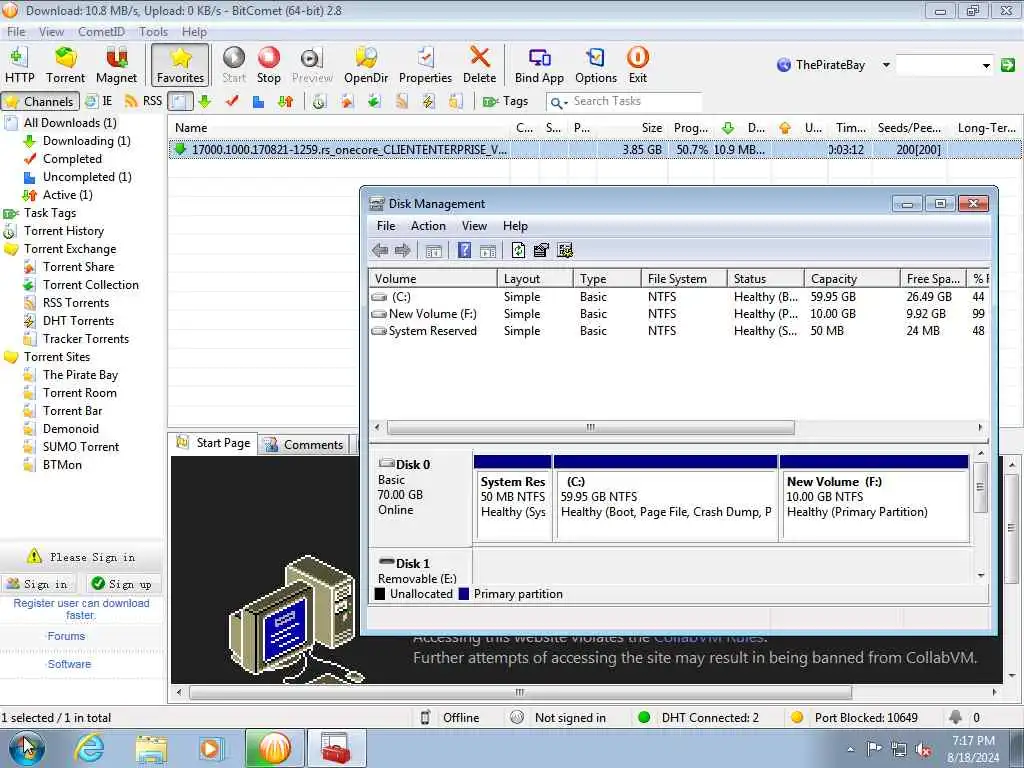Viewport: 1024px width, 768px height.
Task: Open the File menu in BitComet
Action: click(x=16, y=31)
